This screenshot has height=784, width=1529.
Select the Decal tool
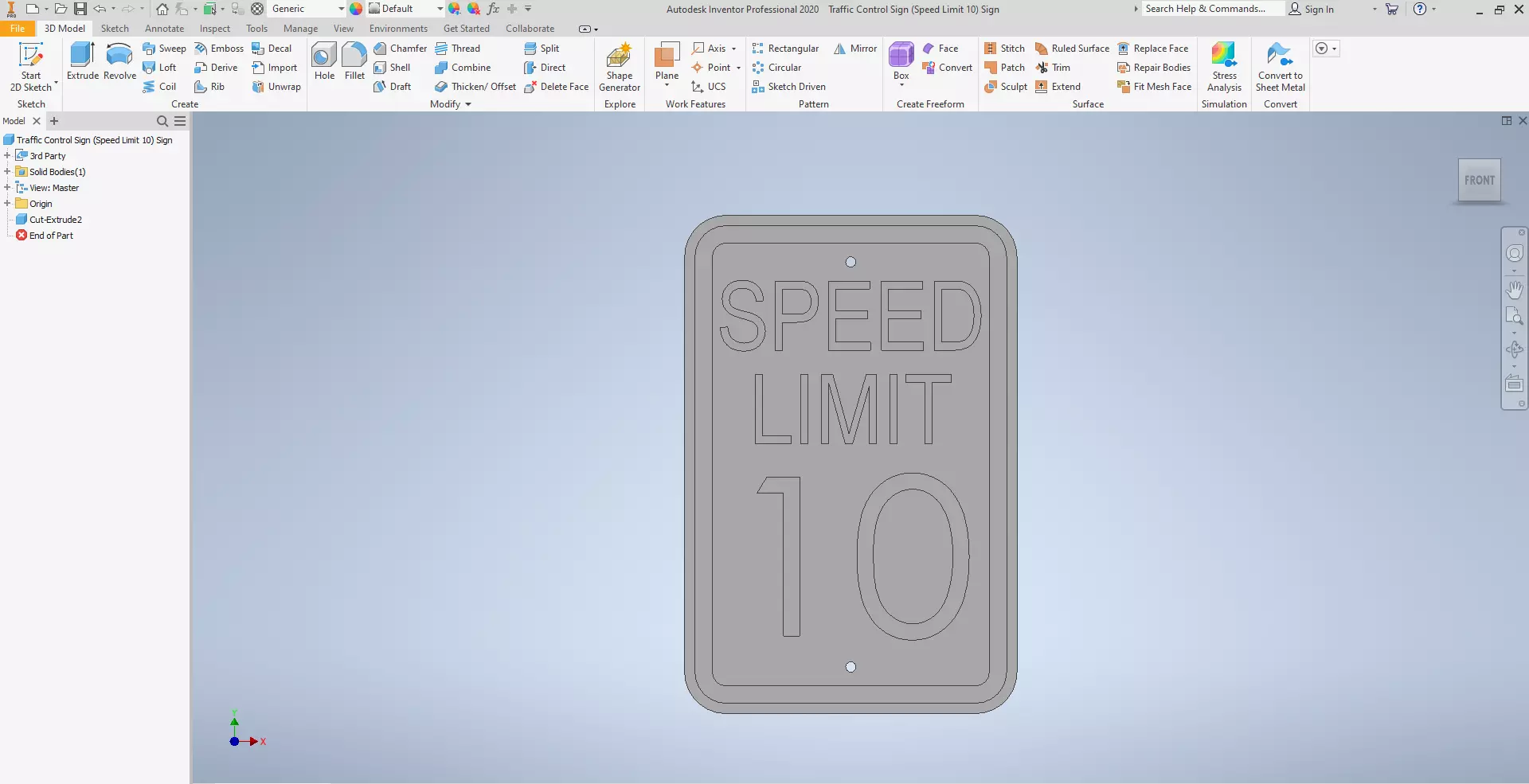point(272,49)
